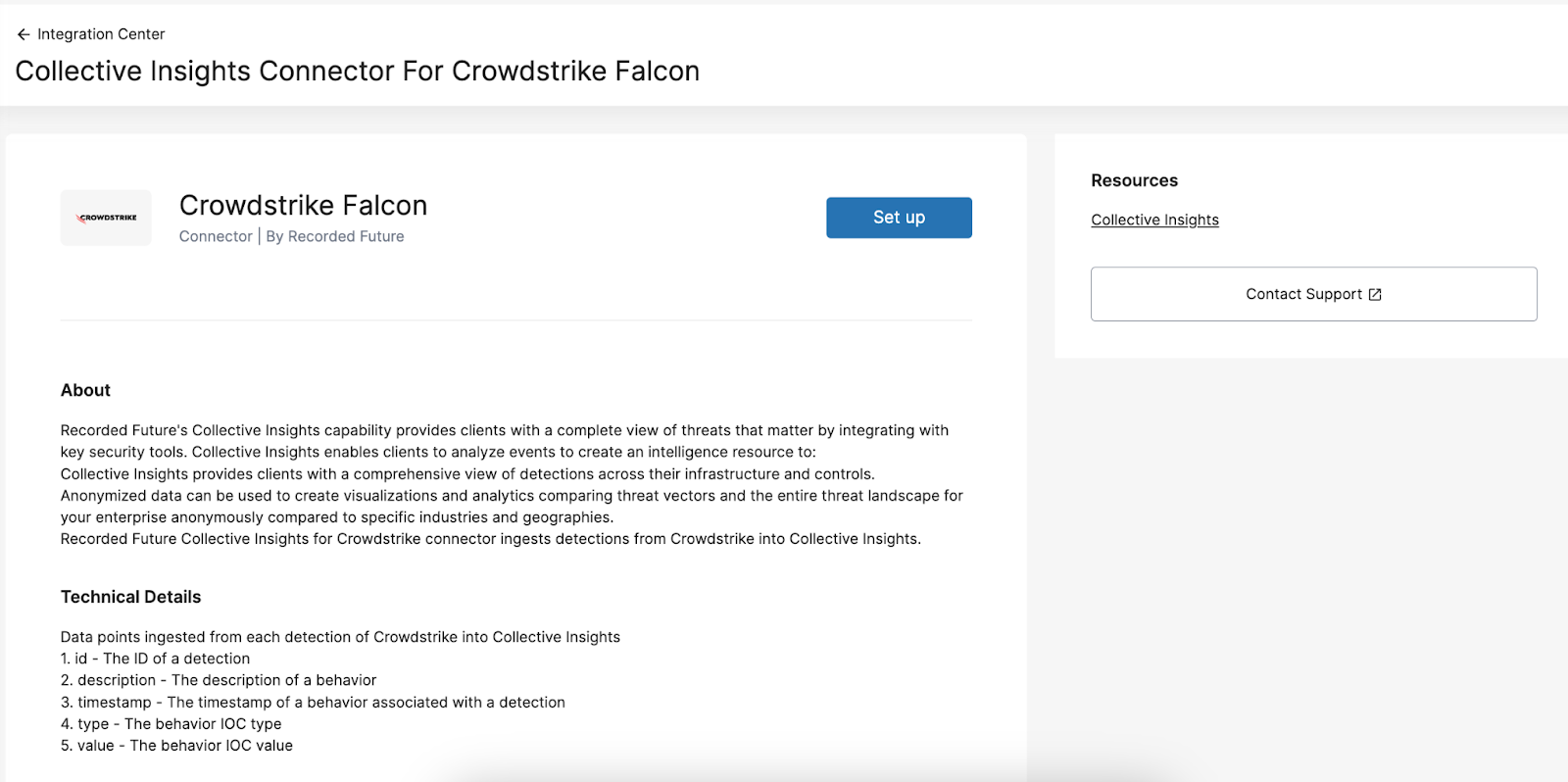Click the id detection list item

pos(155,660)
